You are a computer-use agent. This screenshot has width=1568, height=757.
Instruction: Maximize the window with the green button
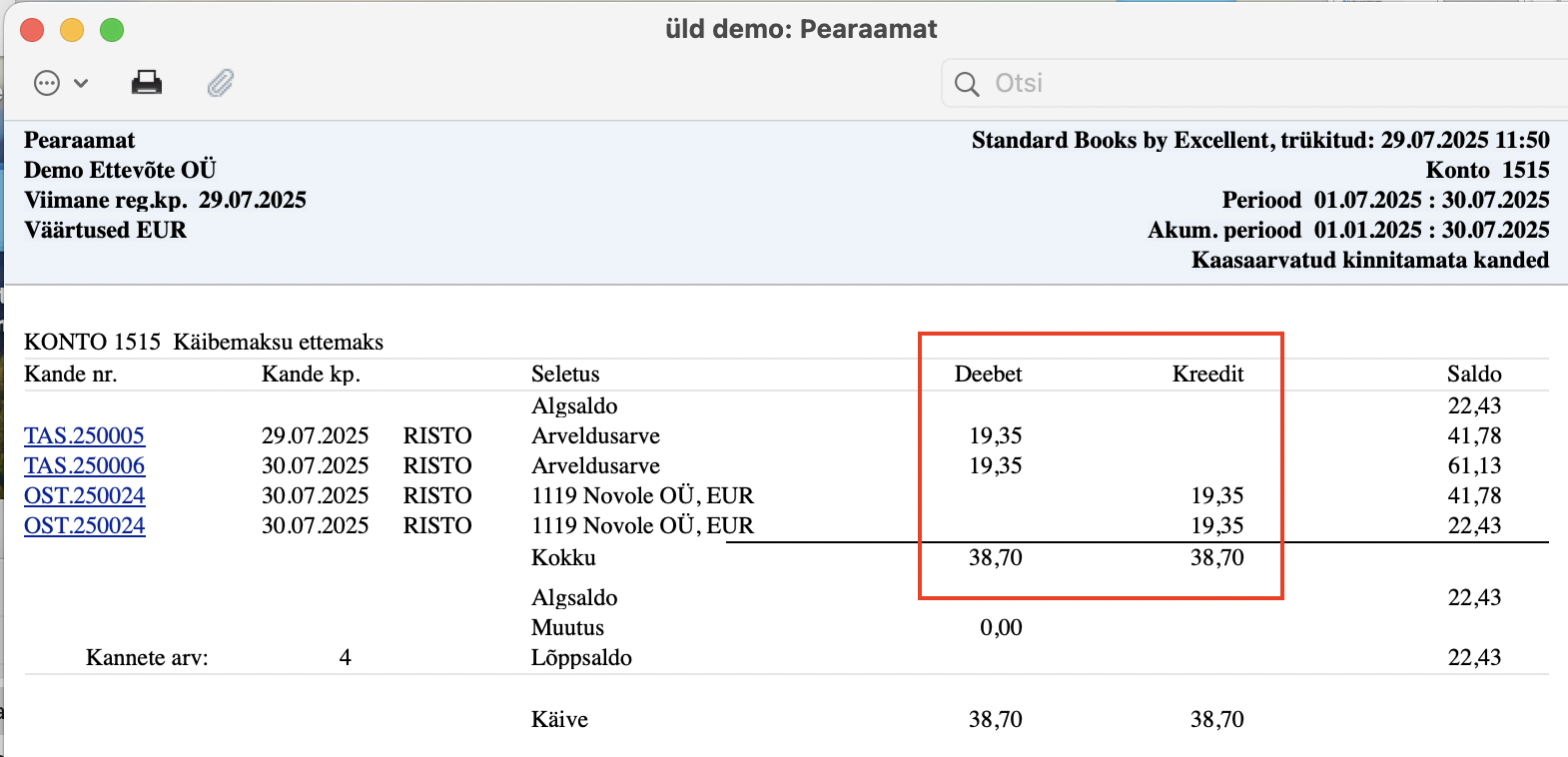point(112,30)
